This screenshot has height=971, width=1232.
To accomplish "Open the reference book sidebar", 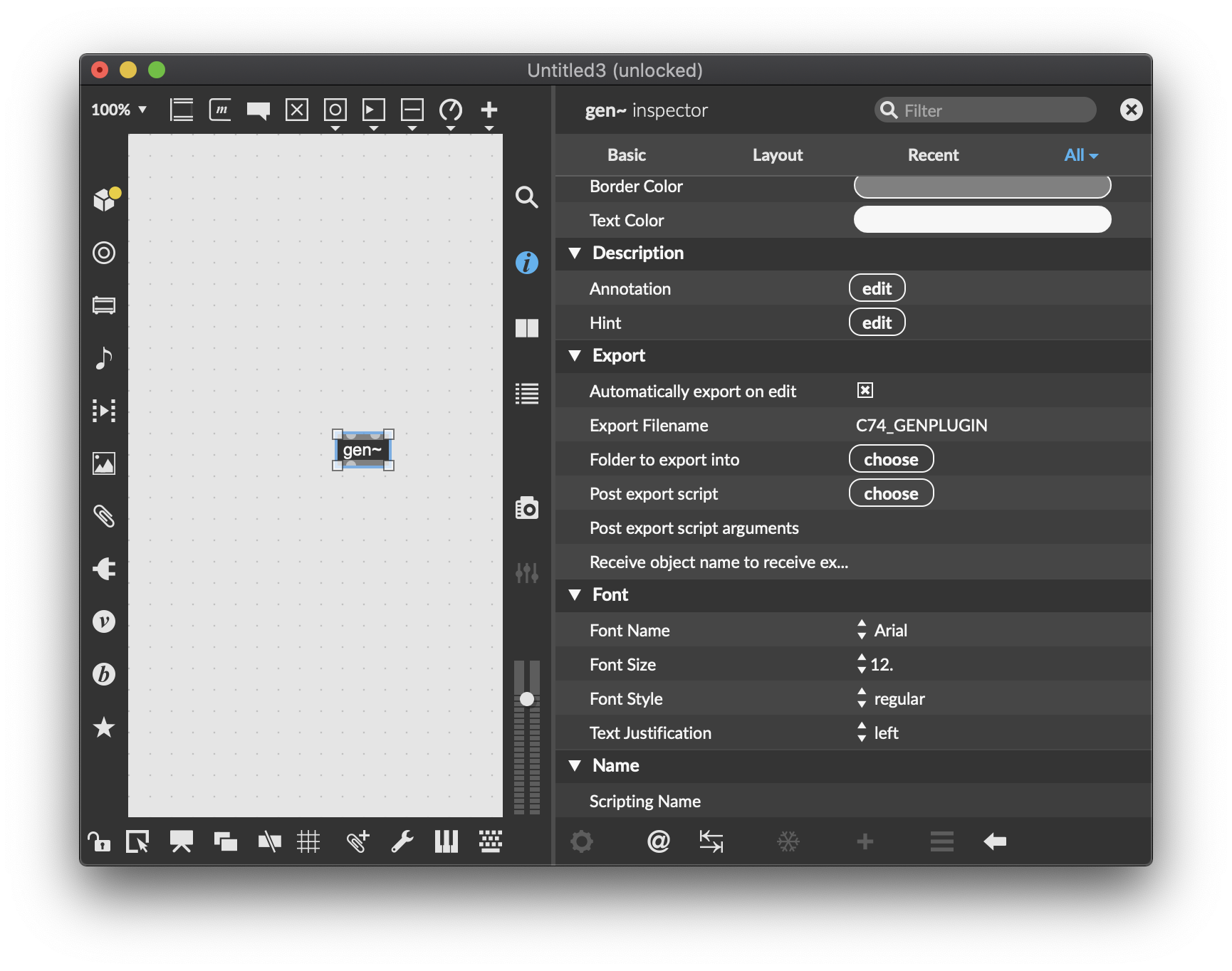I will 527,328.
